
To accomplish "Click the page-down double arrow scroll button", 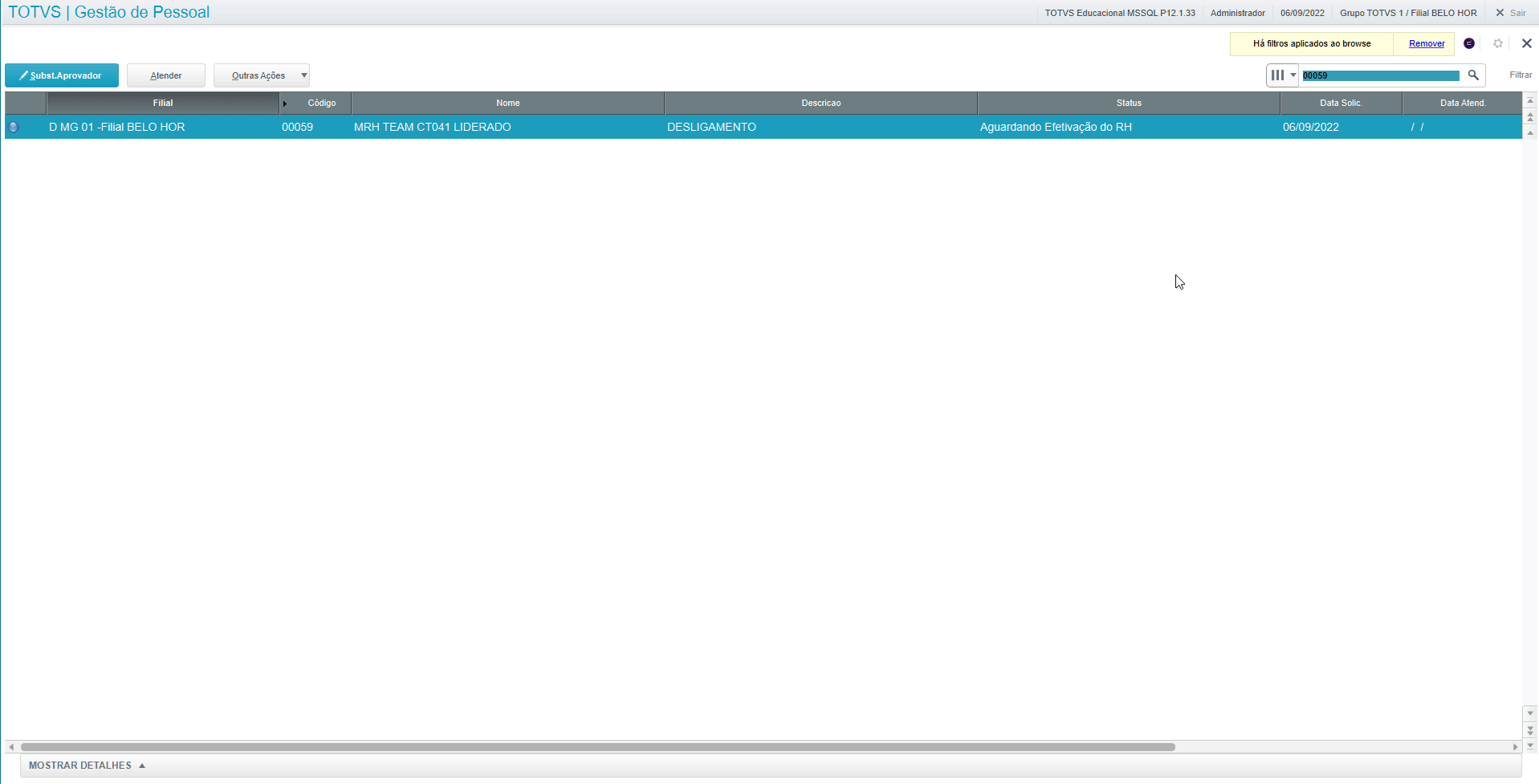I will 1530,730.
